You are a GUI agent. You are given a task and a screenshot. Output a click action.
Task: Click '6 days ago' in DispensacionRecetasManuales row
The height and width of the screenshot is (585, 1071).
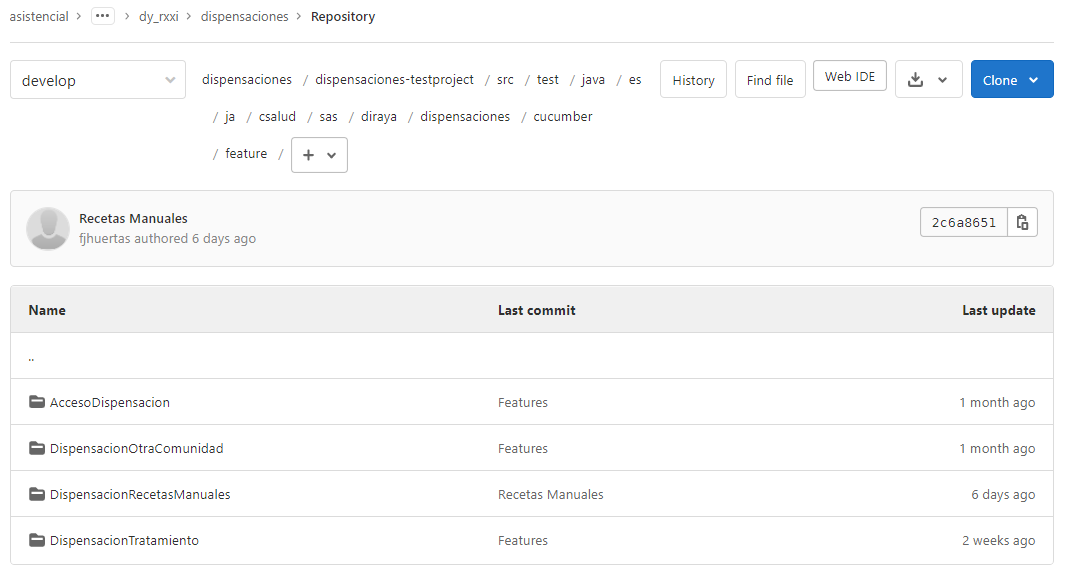(1003, 494)
